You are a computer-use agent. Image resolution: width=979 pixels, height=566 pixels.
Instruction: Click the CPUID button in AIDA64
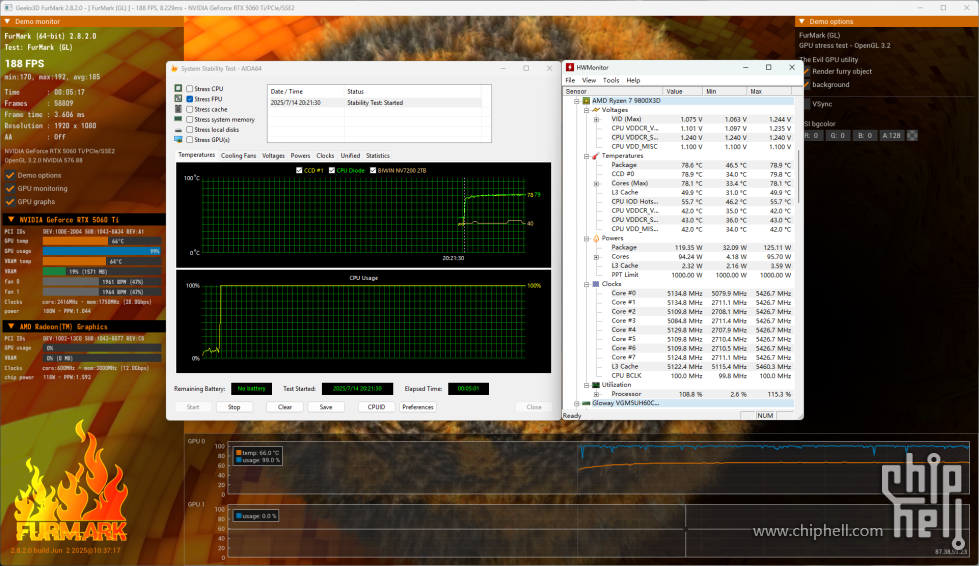(x=376, y=407)
